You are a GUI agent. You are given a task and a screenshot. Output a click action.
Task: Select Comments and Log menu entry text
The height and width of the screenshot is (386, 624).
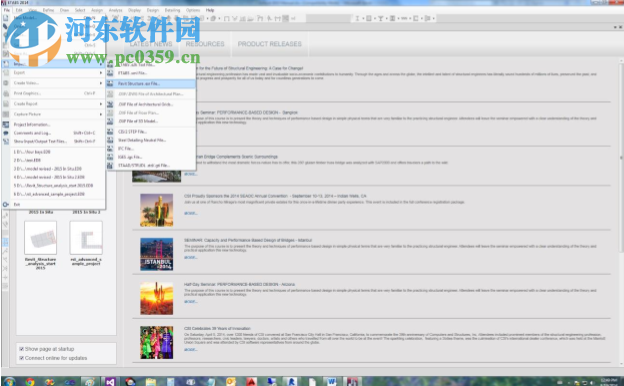tap(32, 133)
